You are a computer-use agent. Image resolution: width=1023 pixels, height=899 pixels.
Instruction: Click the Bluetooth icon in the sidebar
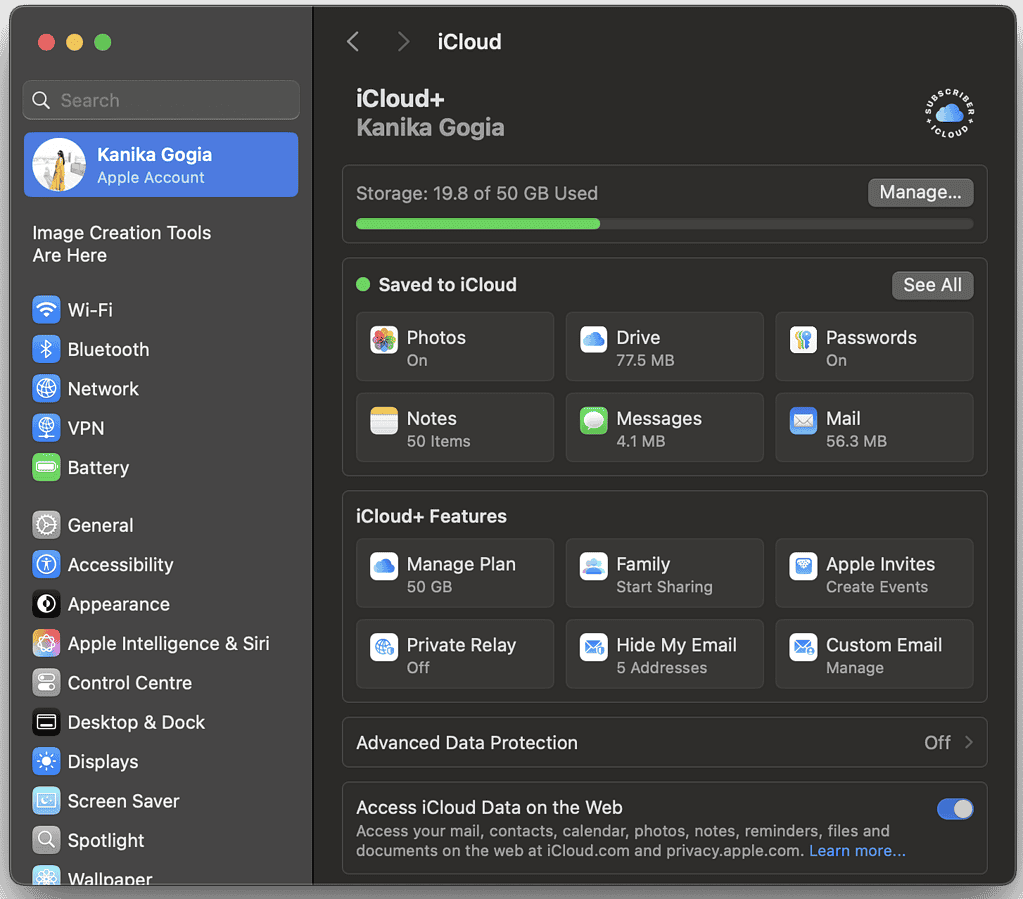[x=46, y=349]
